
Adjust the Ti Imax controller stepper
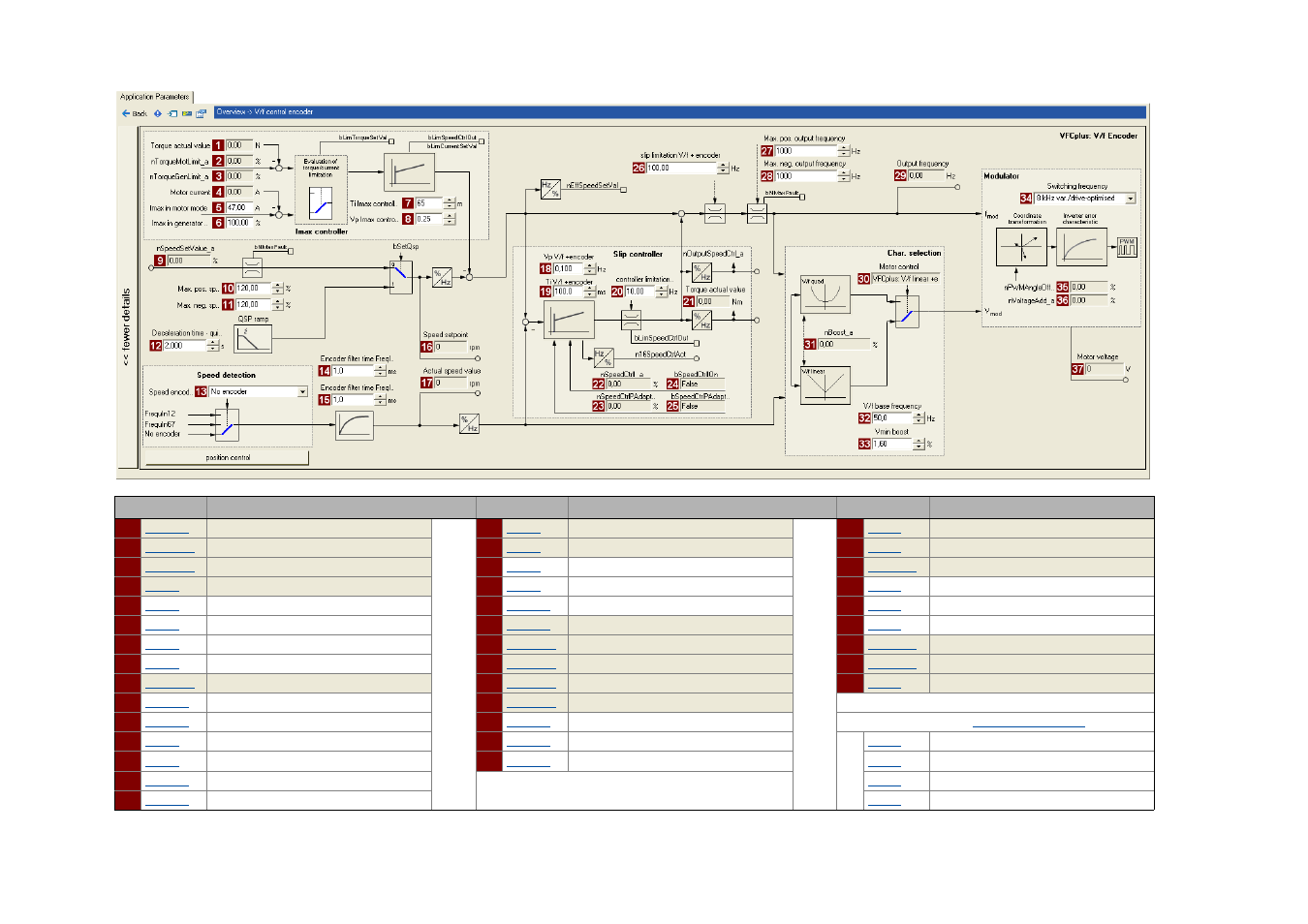(x=450, y=203)
